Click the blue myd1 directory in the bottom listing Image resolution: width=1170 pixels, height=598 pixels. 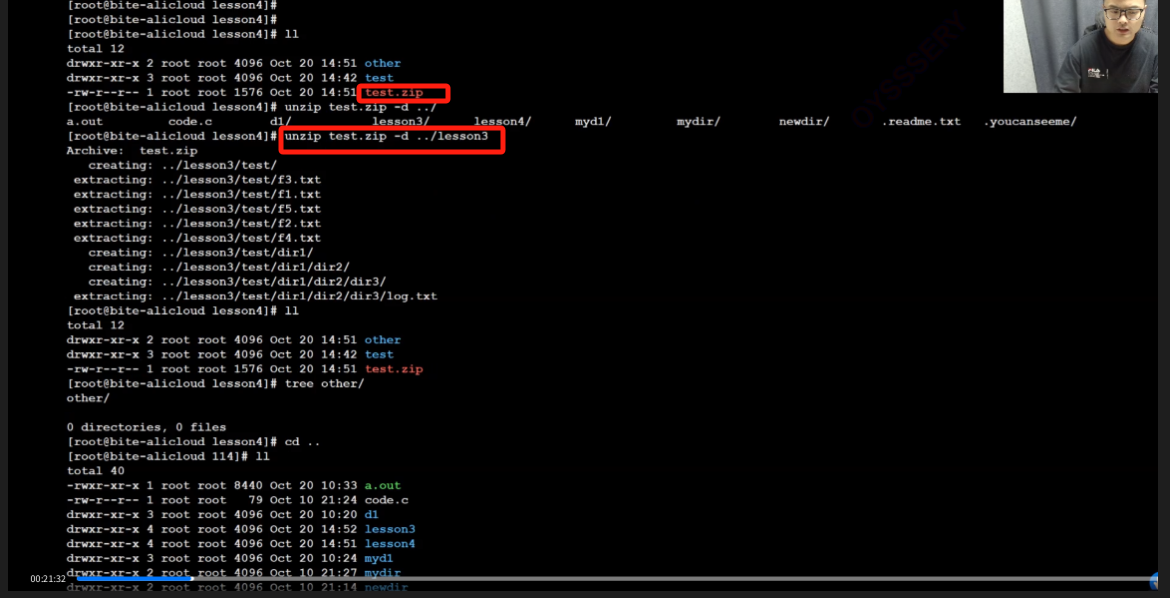[378, 558]
